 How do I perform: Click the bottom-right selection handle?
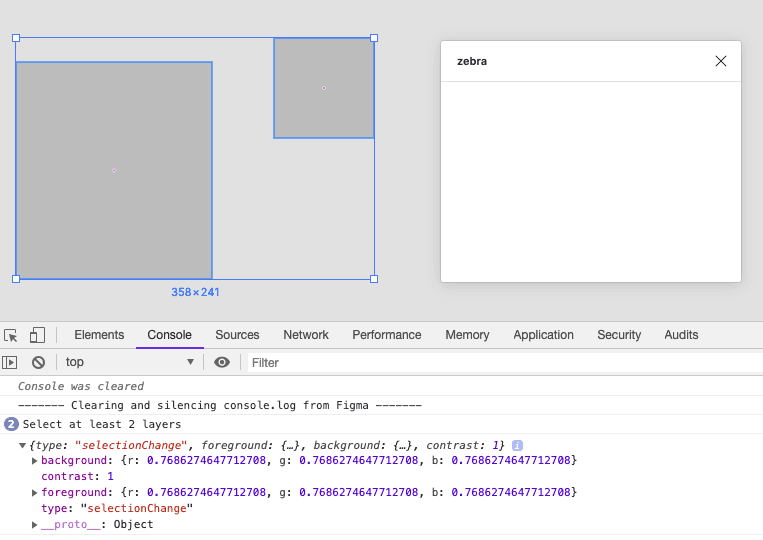point(374,279)
